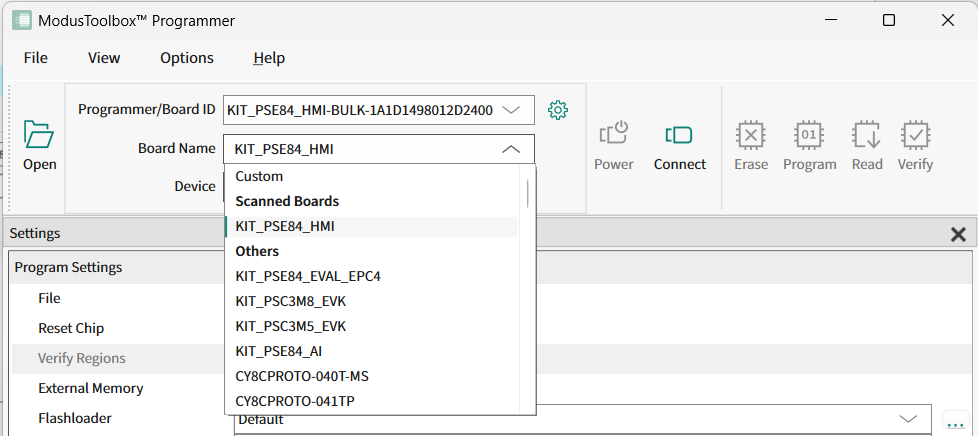Open the View menu

(104, 58)
